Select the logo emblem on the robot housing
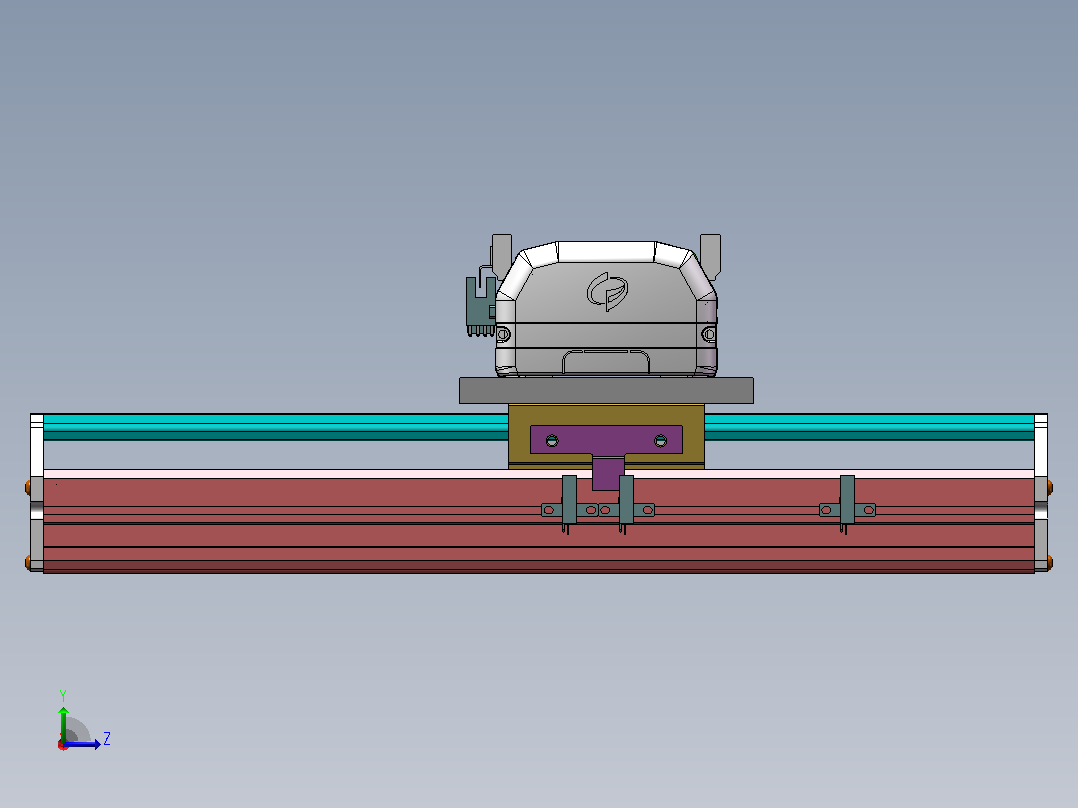The image size is (1078, 808). click(607, 291)
